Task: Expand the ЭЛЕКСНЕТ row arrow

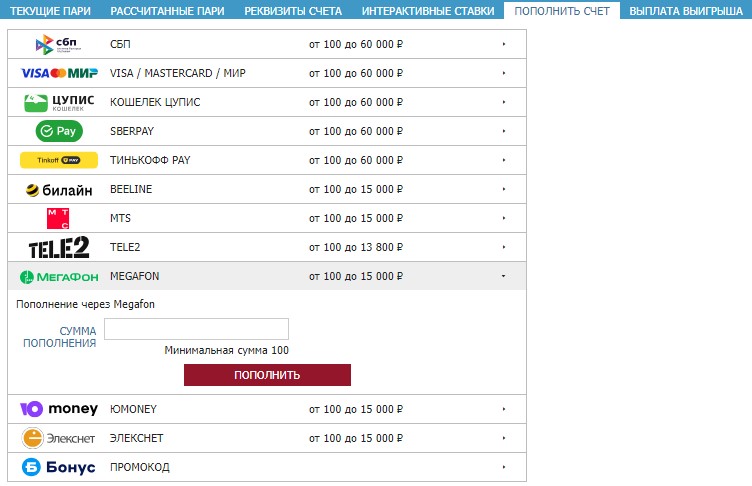Action: click(x=504, y=438)
